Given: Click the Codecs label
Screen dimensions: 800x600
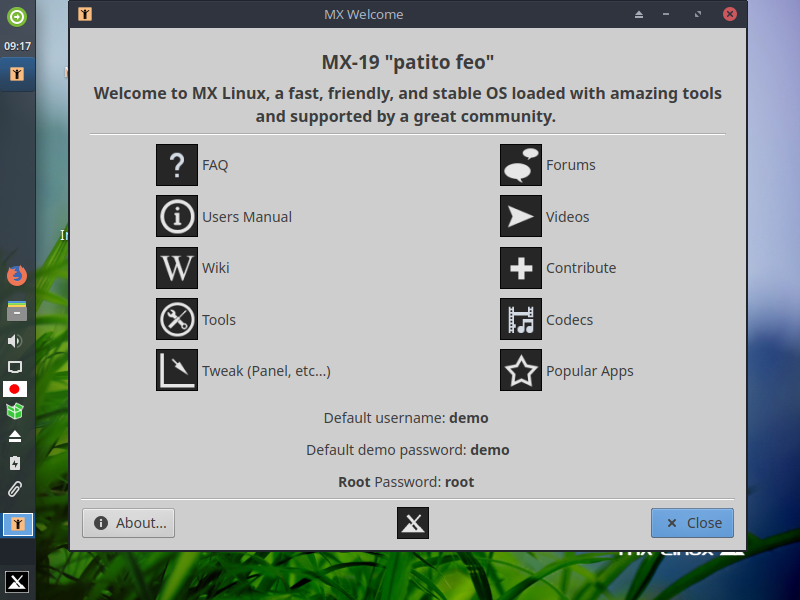Looking at the screenshot, I should (x=569, y=320).
